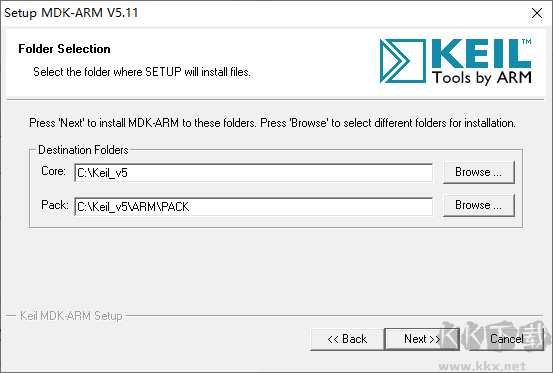The height and width of the screenshot is (373, 553).
Task: Click the 'Destination Folders' group label
Action: [83, 150]
